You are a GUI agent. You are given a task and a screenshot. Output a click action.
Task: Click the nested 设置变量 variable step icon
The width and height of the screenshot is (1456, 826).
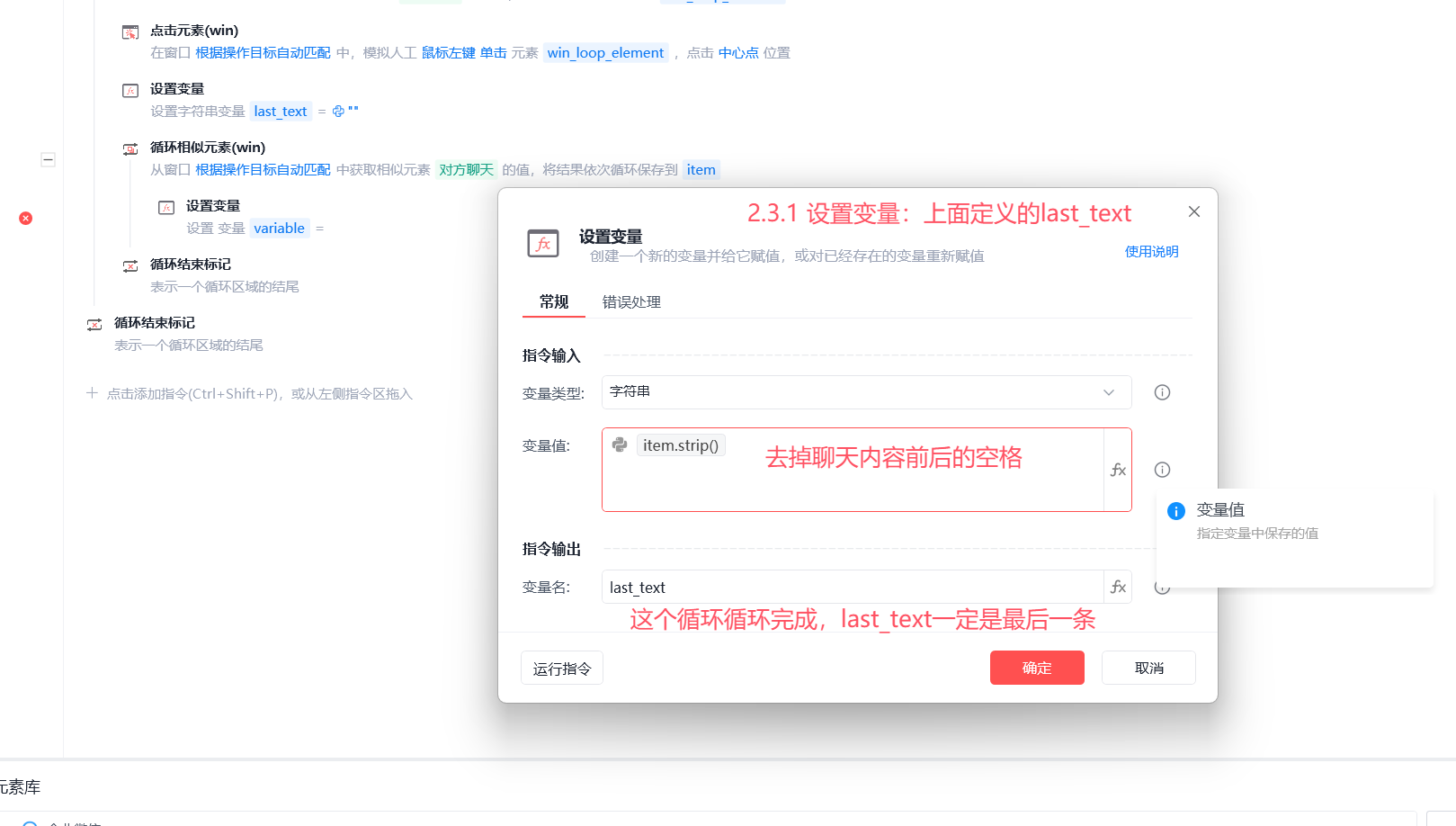tap(166, 207)
